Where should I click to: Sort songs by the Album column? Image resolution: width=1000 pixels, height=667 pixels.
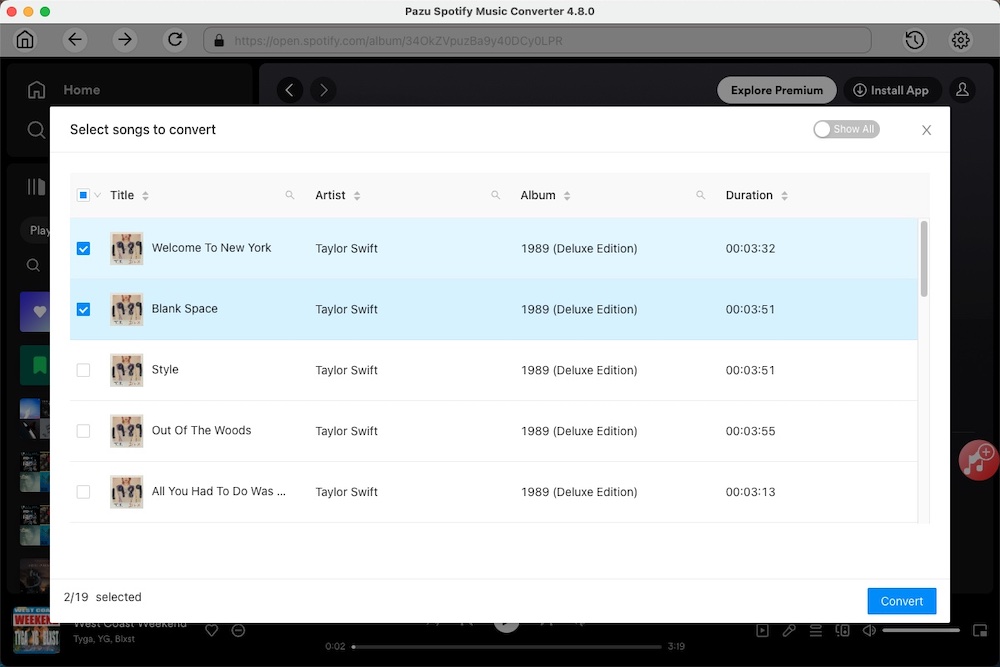click(567, 196)
